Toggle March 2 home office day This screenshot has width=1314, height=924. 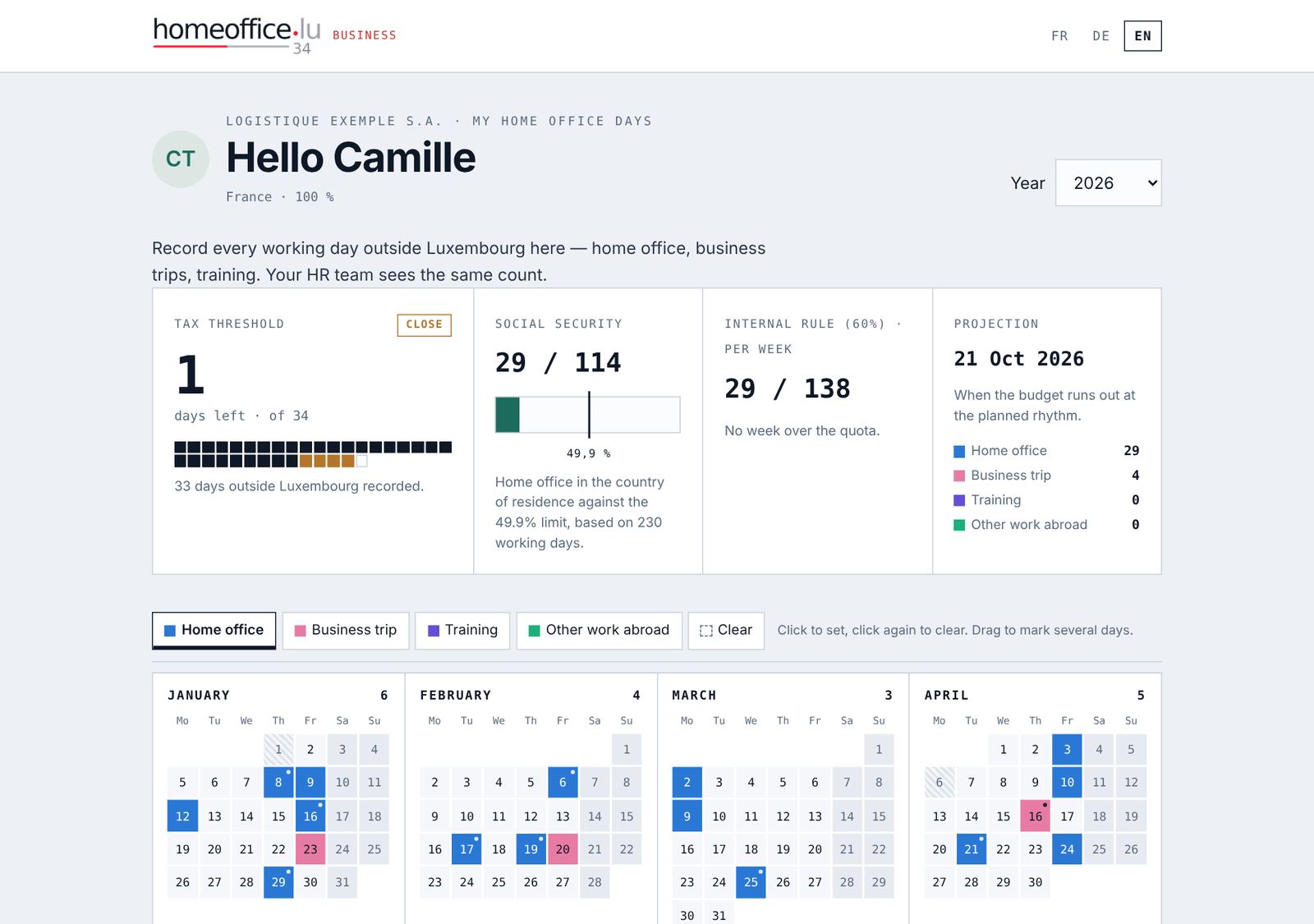coord(687,783)
